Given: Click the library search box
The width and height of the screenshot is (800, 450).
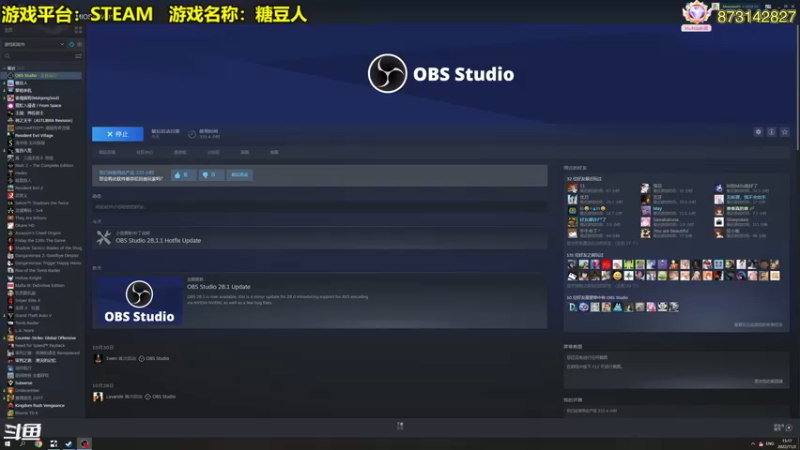Looking at the screenshot, I should [38, 56].
